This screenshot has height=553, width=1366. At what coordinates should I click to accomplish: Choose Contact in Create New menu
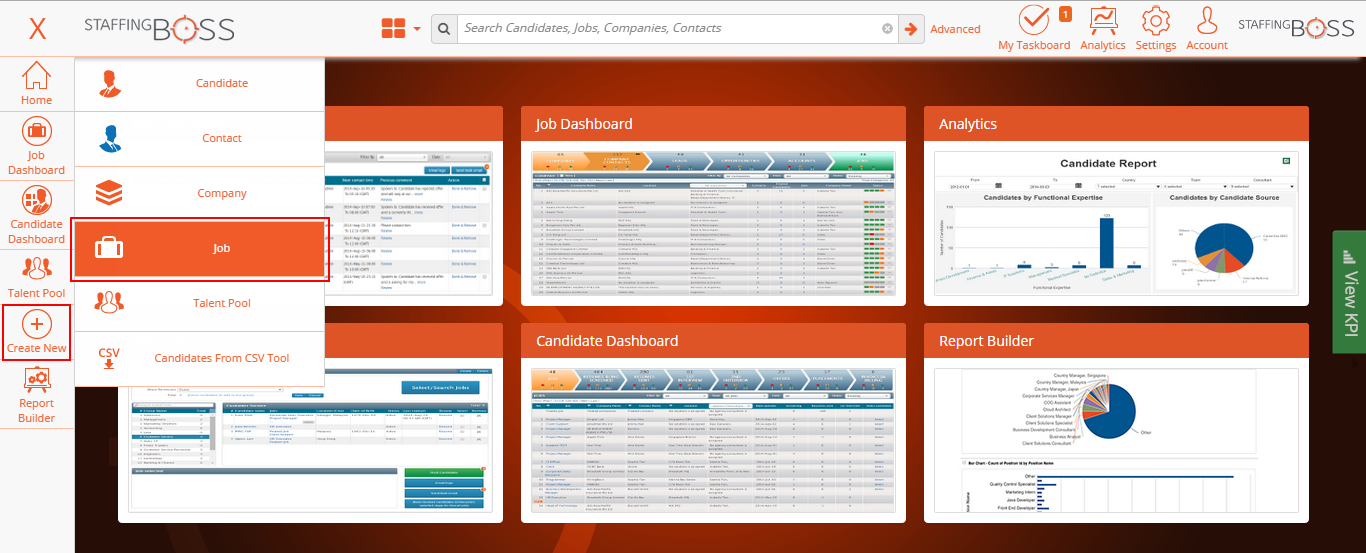200,139
